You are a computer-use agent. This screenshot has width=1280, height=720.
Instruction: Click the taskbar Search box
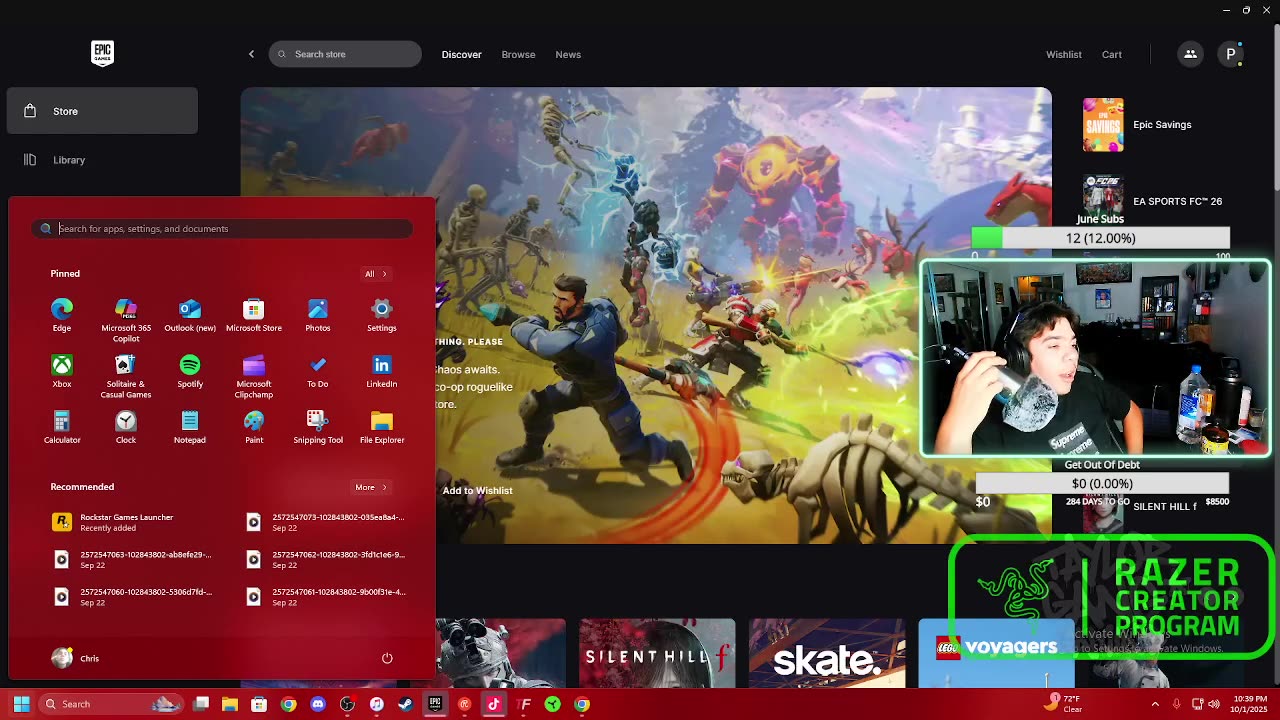click(x=111, y=704)
